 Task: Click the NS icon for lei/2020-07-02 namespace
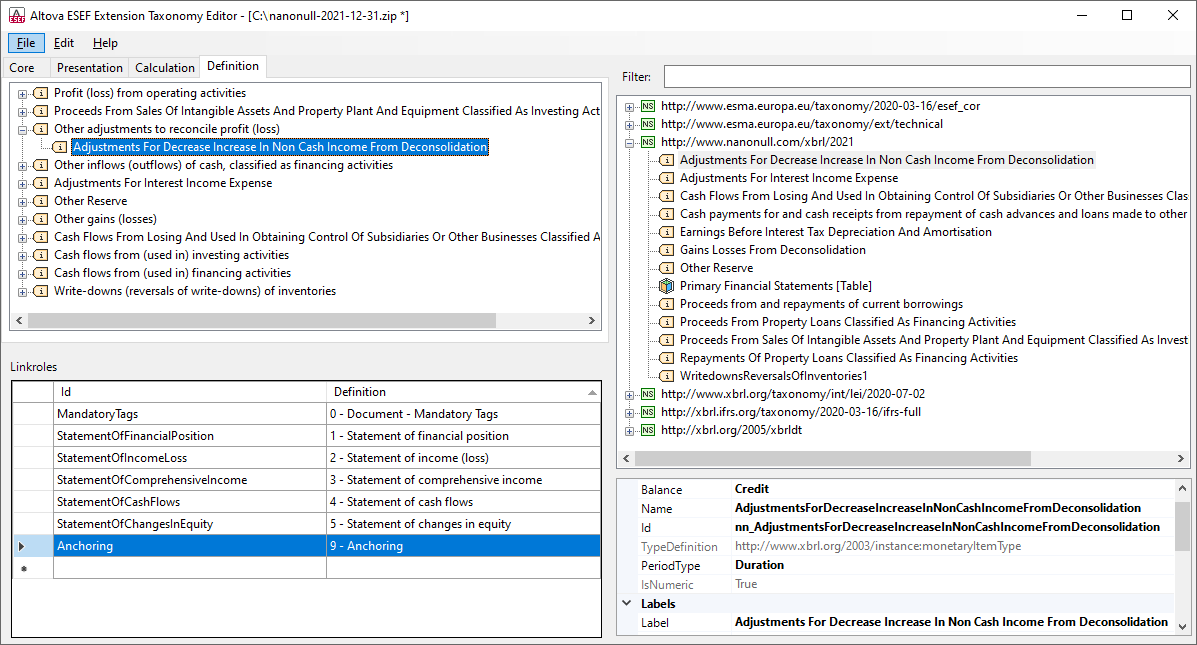[x=648, y=395]
